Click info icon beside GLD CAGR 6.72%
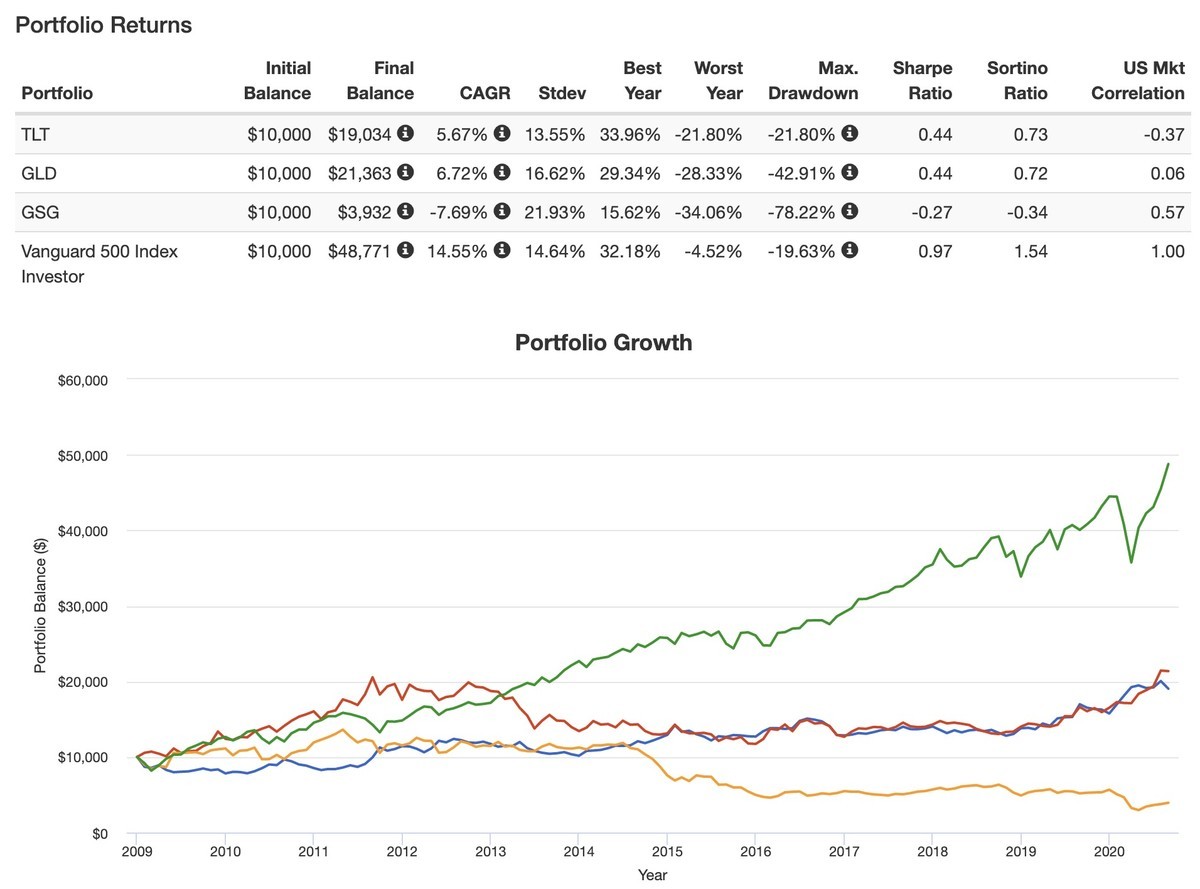This screenshot has width=1200, height=889. tap(502, 172)
